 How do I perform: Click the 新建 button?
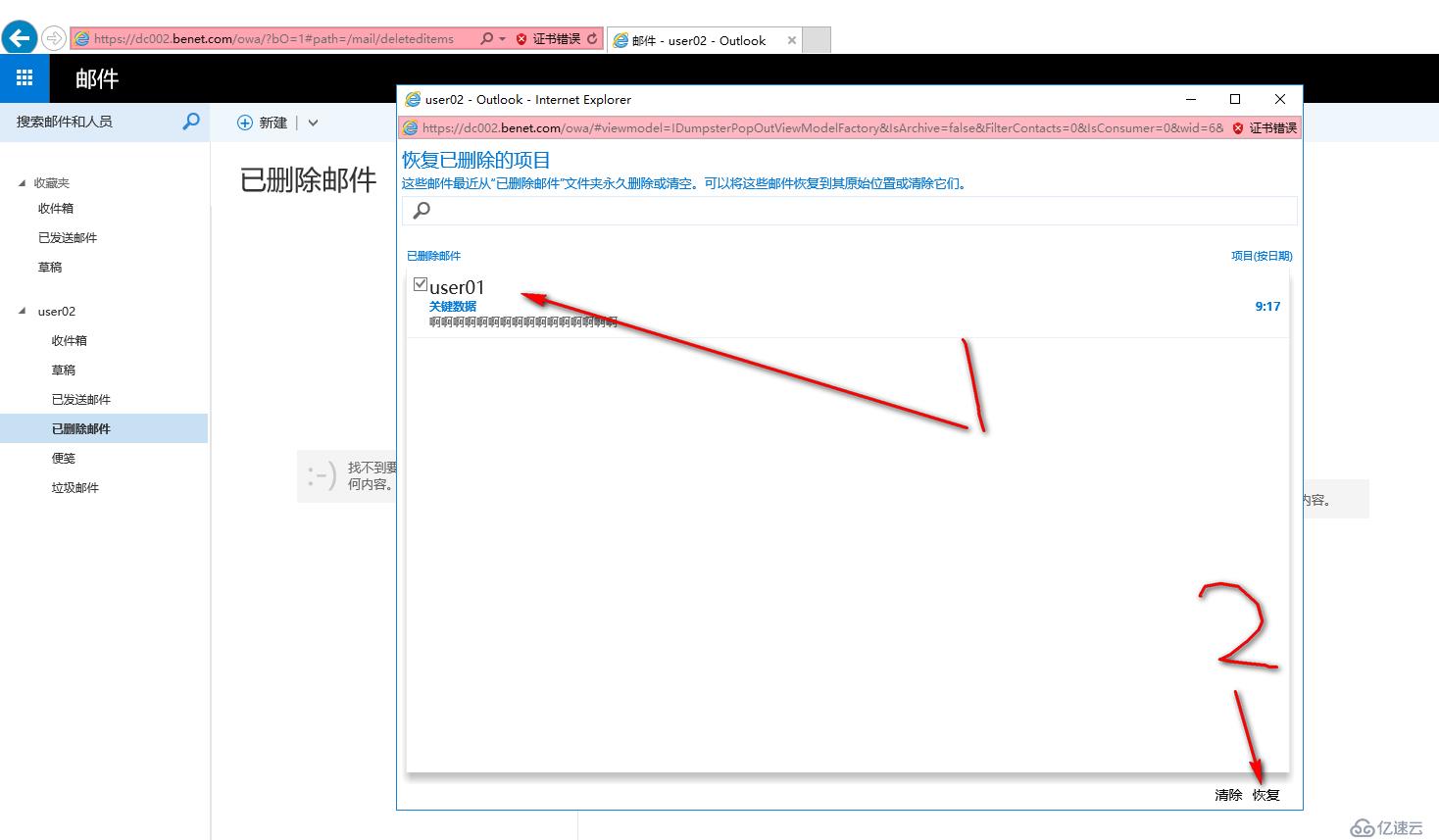point(273,123)
